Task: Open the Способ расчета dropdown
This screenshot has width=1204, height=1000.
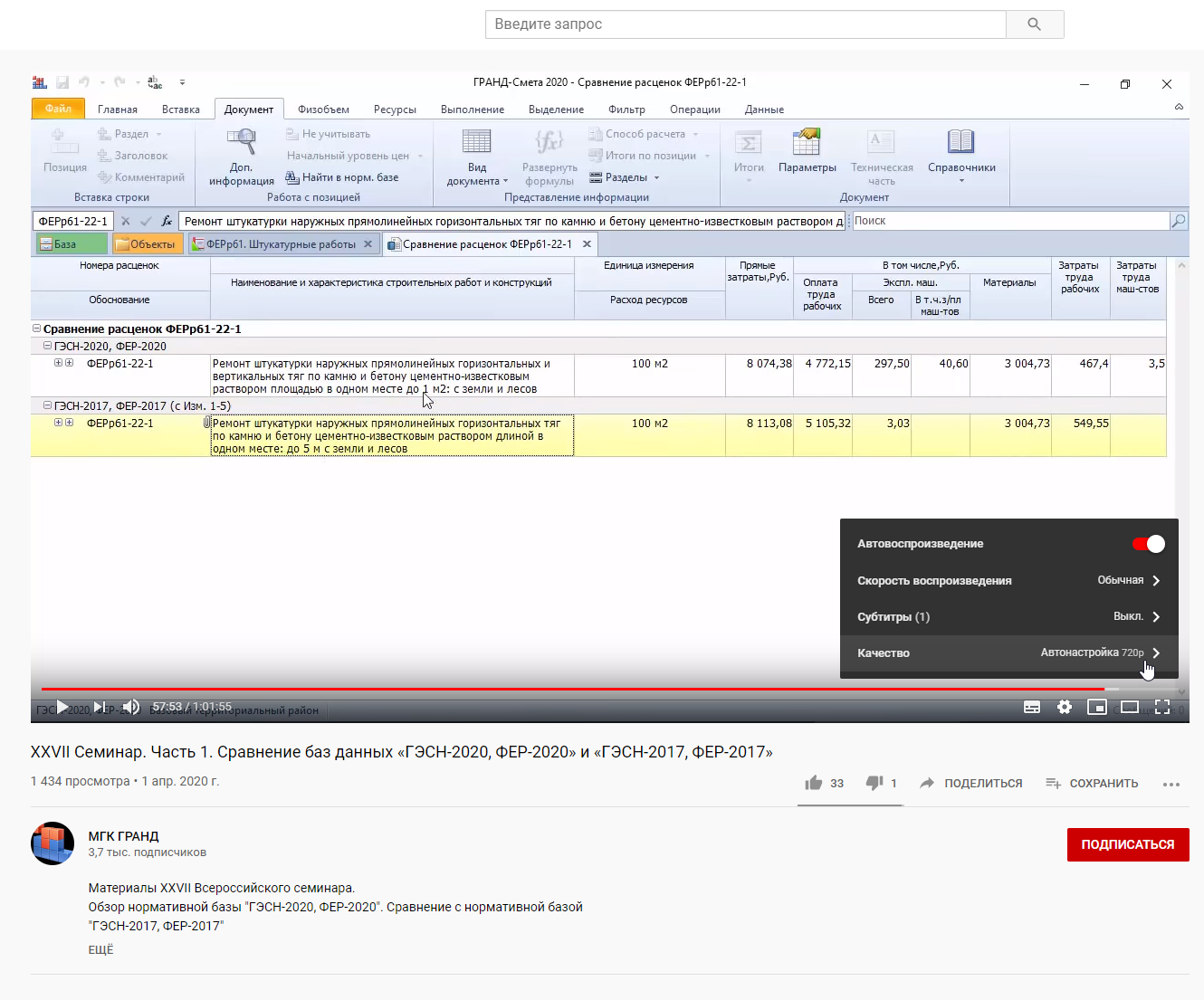Action: point(644,134)
